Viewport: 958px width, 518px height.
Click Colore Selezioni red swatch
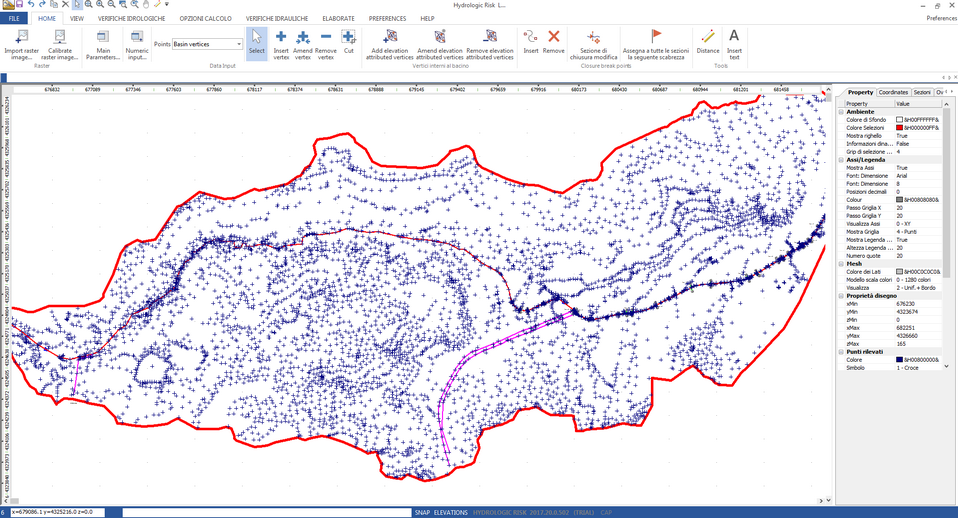pos(899,128)
